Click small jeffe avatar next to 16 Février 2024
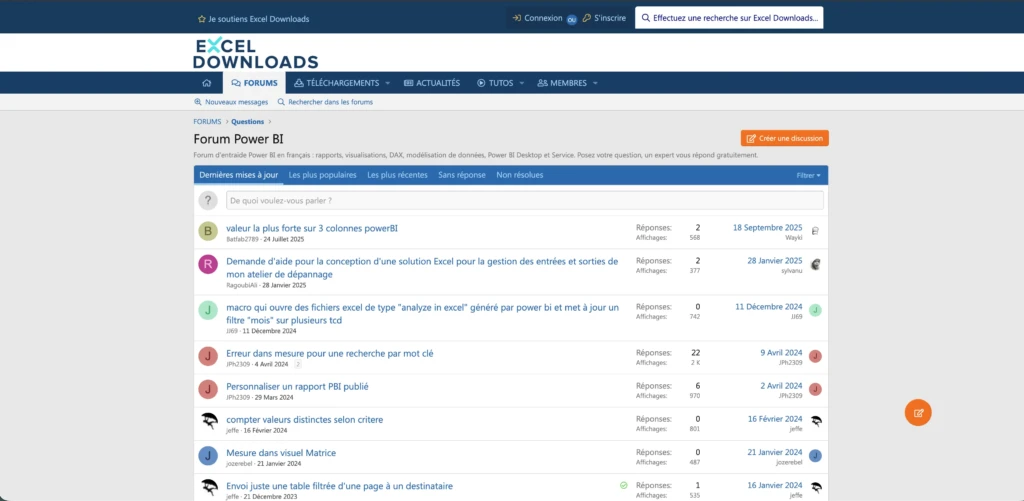 click(815, 422)
